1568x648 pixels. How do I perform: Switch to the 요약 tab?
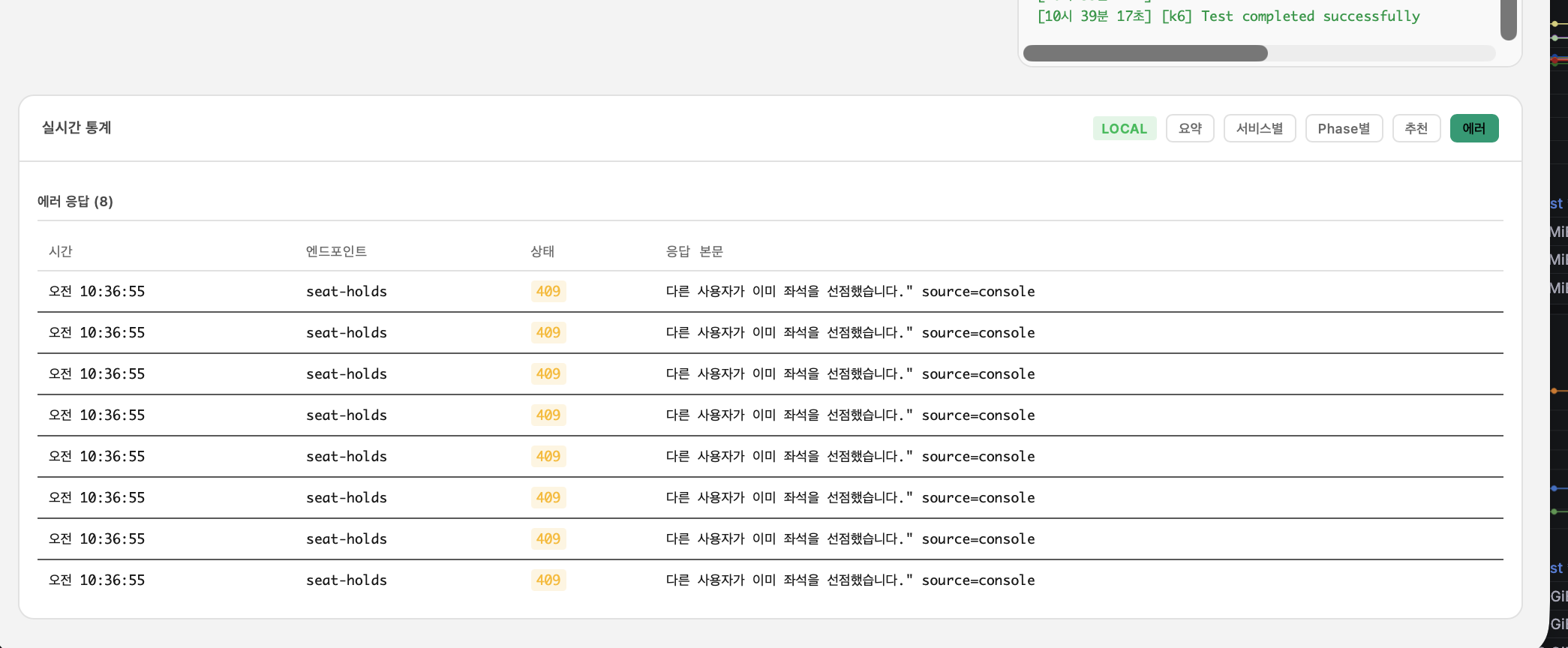point(1189,128)
